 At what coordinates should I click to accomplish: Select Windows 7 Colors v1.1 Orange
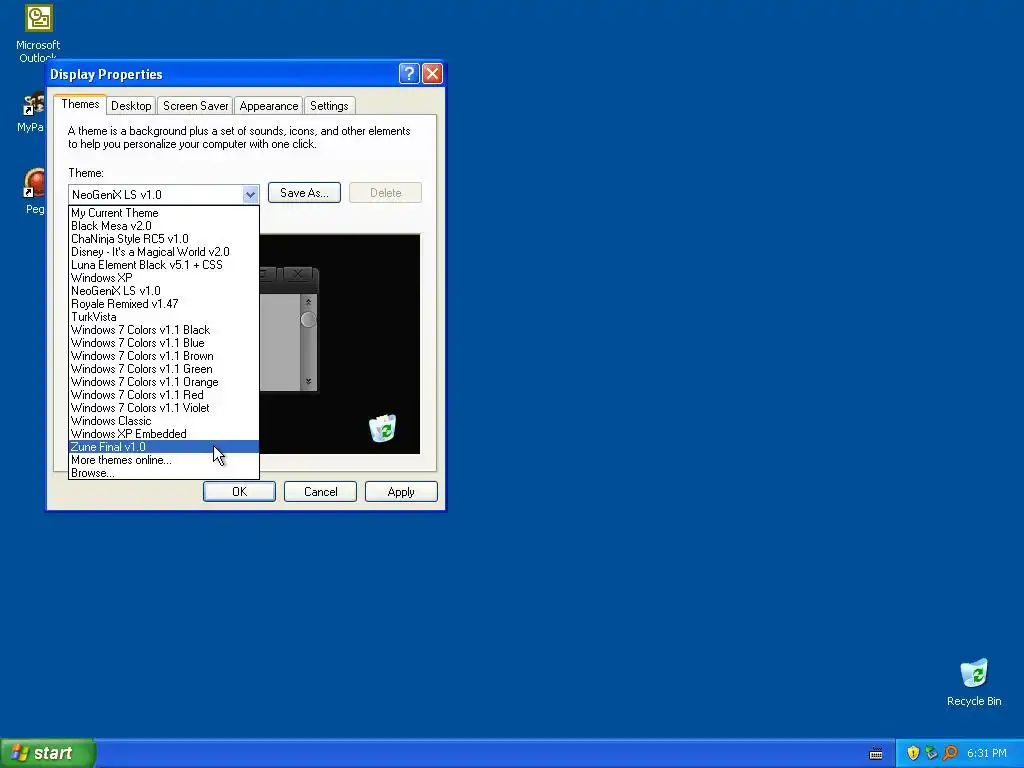[164, 383]
